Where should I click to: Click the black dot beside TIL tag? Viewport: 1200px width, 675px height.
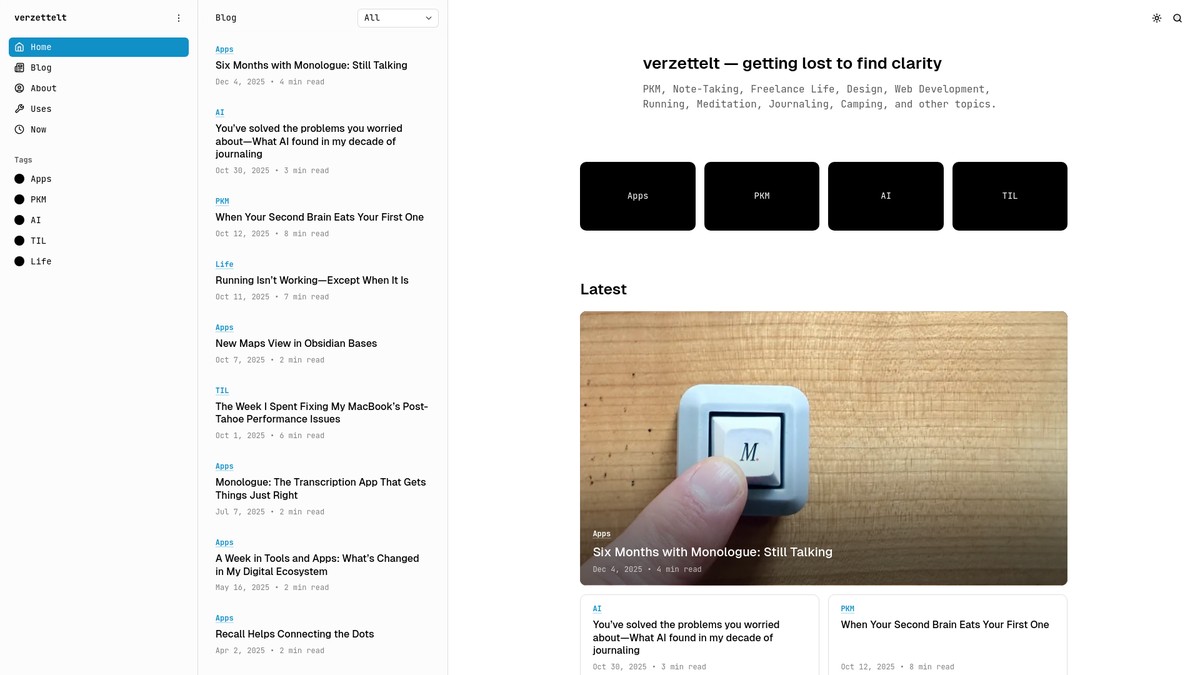(x=19, y=241)
